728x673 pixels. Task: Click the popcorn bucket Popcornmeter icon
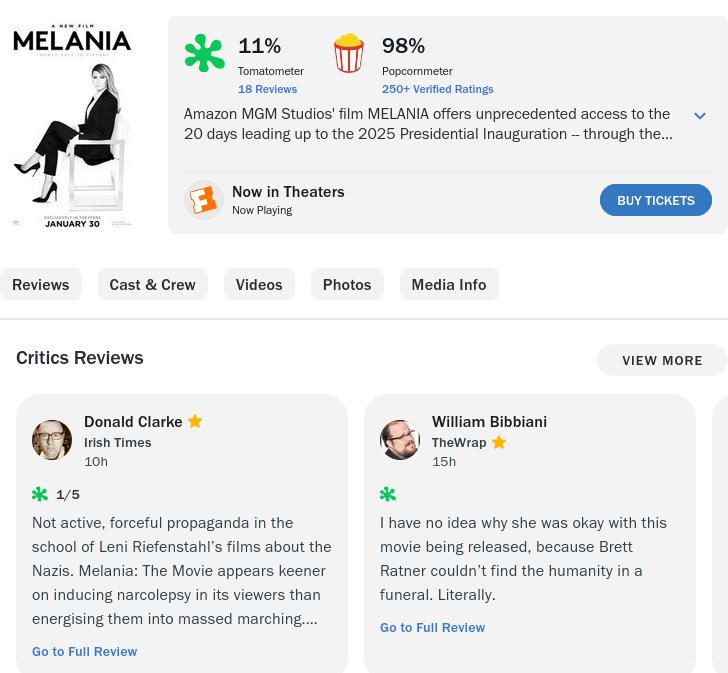point(349,54)
